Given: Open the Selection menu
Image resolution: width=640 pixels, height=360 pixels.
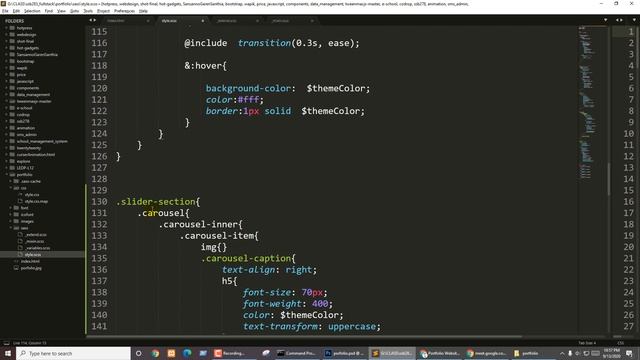Looking at the screenshot, I should pos(32,11).
